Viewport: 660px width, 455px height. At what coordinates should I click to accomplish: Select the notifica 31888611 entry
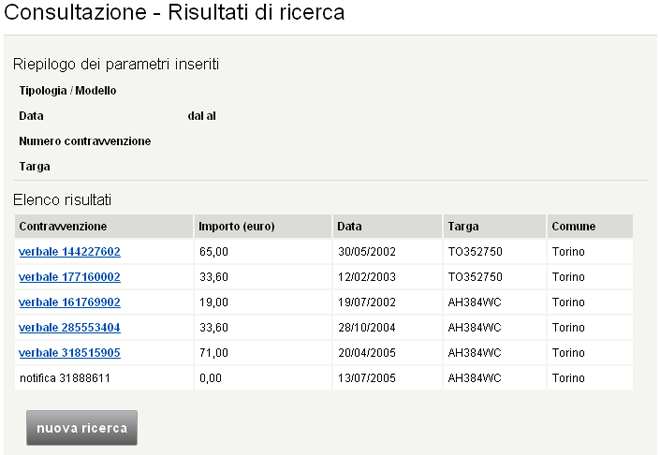coord(64,378)
